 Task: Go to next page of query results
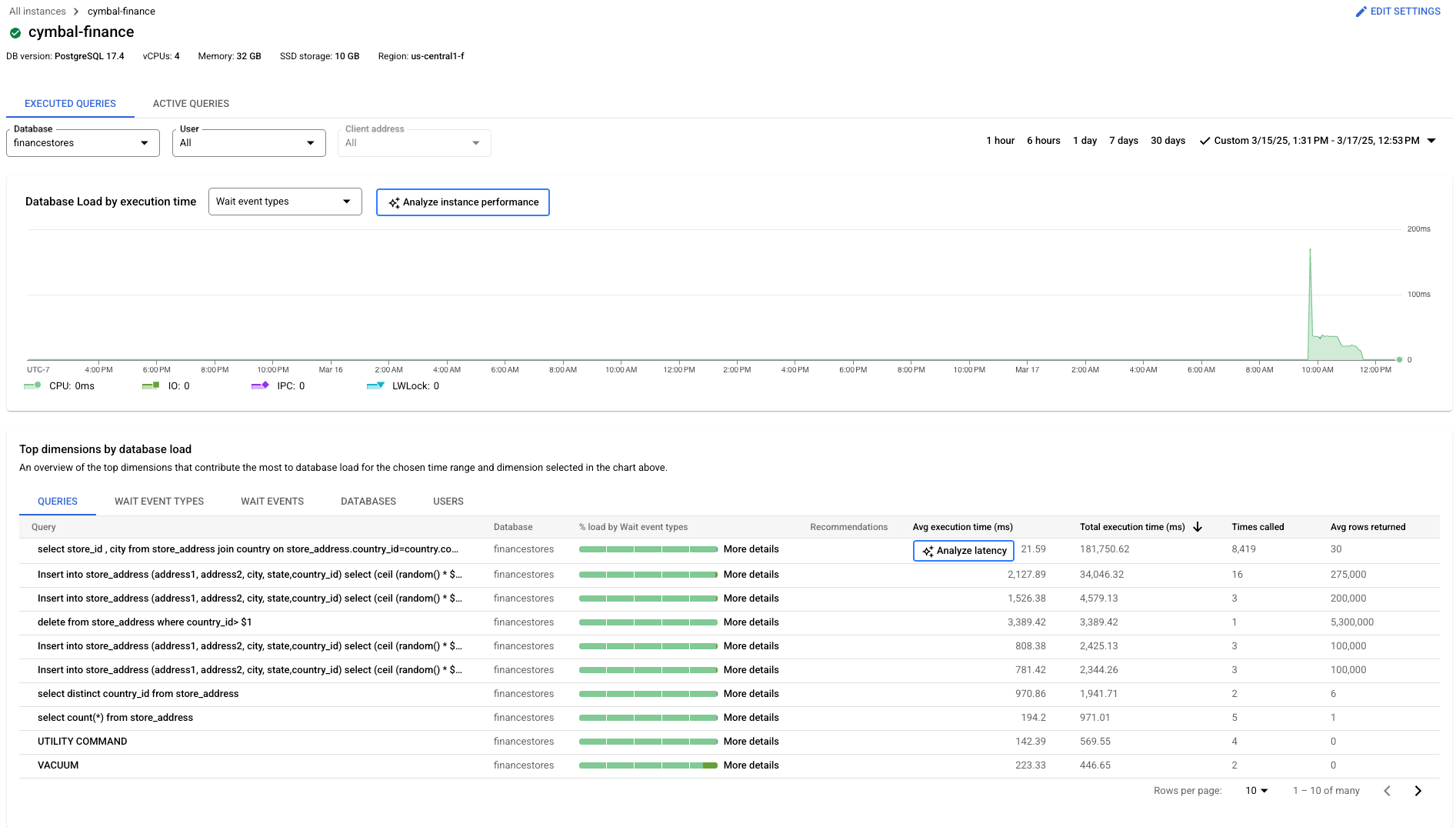tap(1418, 790)
